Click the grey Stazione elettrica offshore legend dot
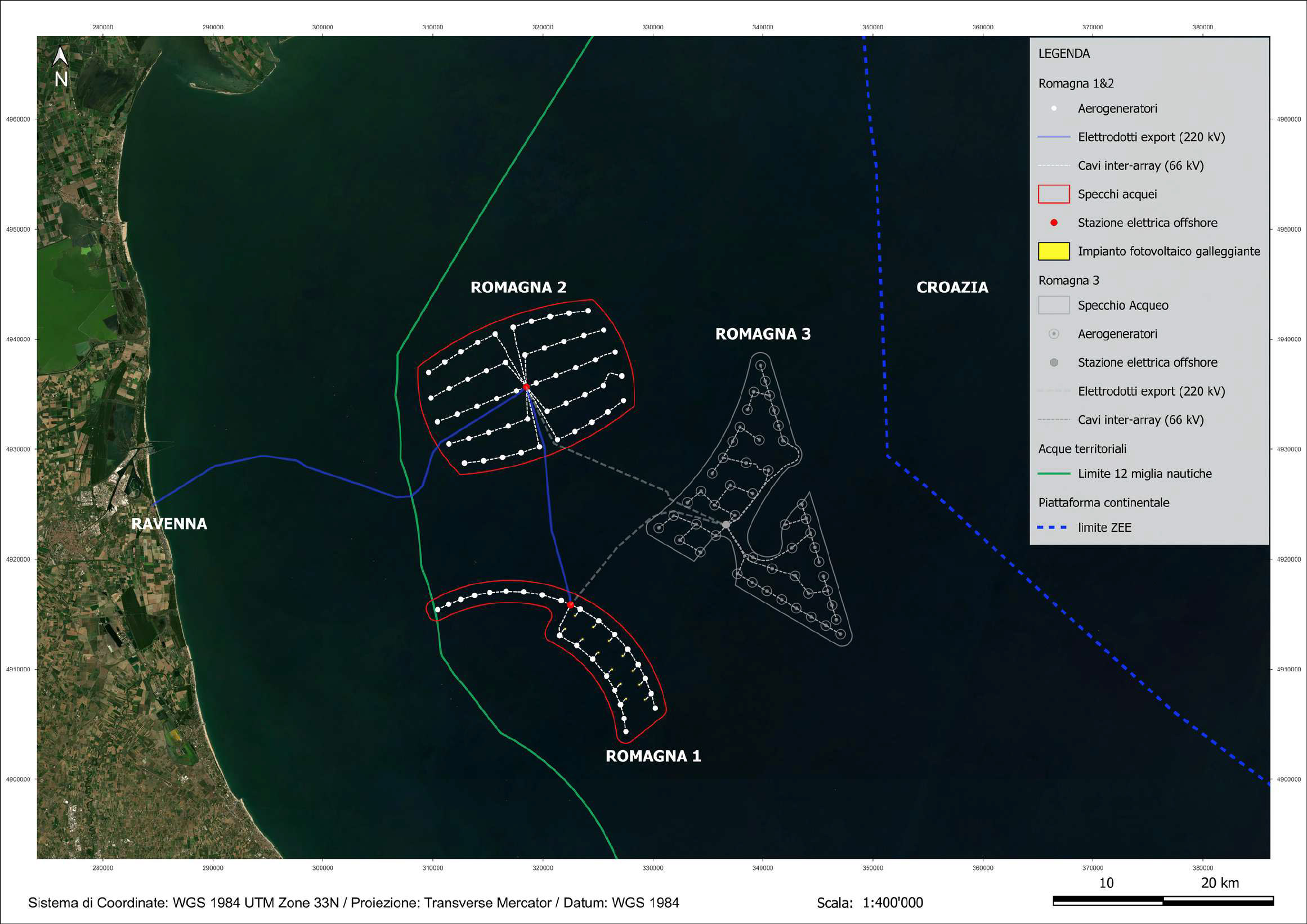This screenshot has height=924, width=1307. click(1054, 362)
